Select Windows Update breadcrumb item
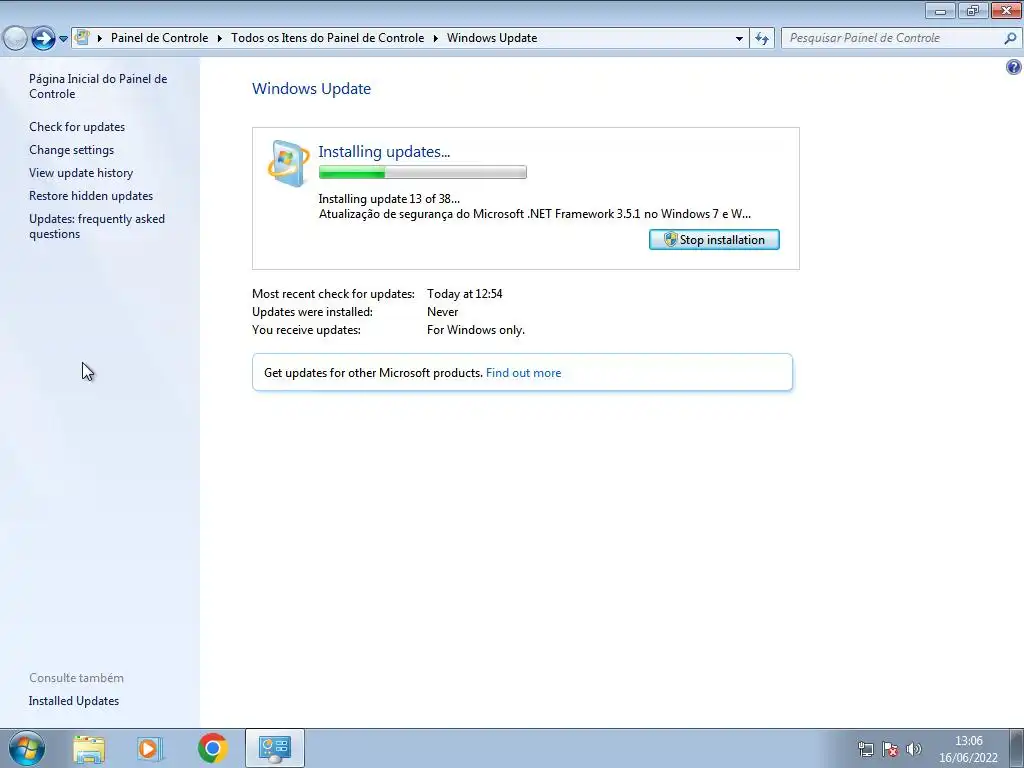1024x768 pixels. point(492,38)
